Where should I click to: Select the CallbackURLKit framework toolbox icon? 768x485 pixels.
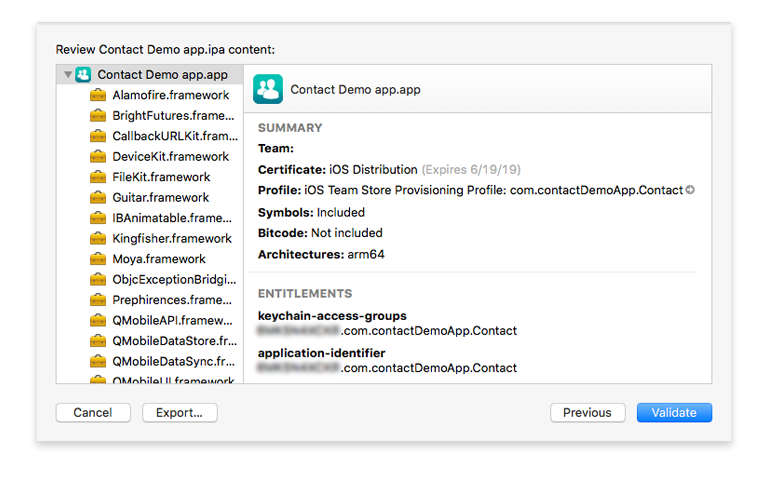point(98,136)
